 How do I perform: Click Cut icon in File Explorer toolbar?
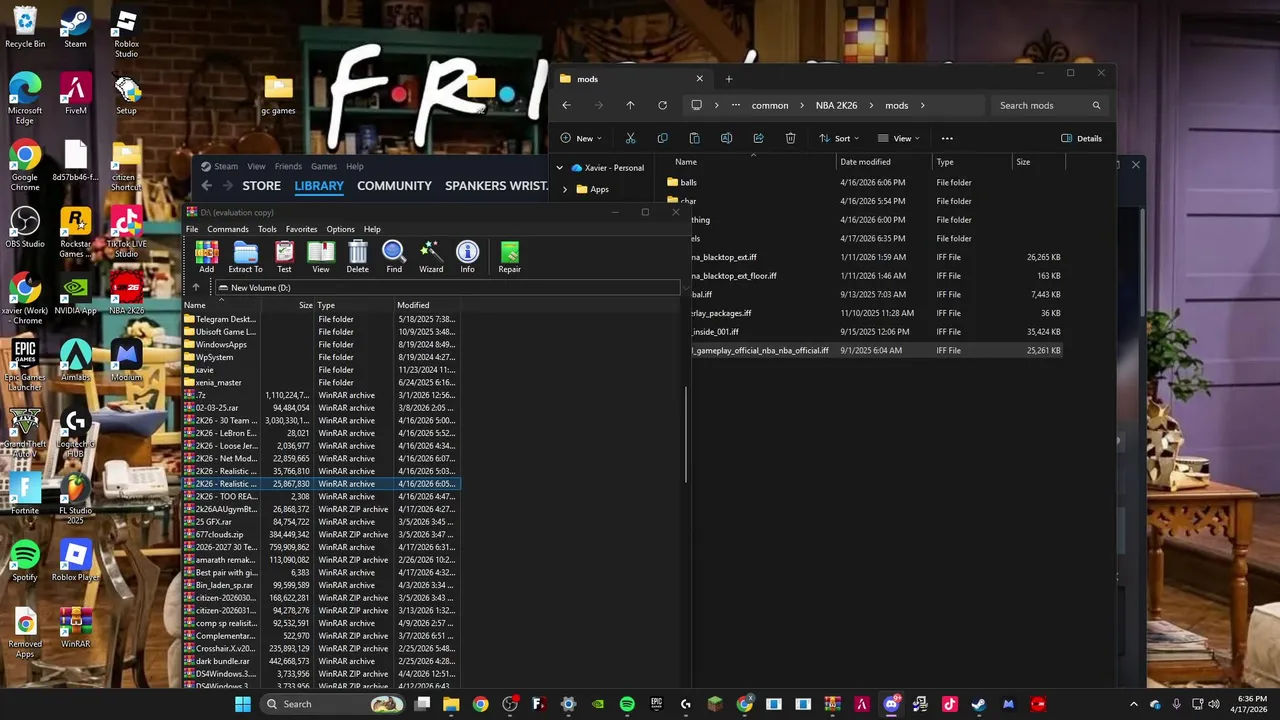coord(630,138)
